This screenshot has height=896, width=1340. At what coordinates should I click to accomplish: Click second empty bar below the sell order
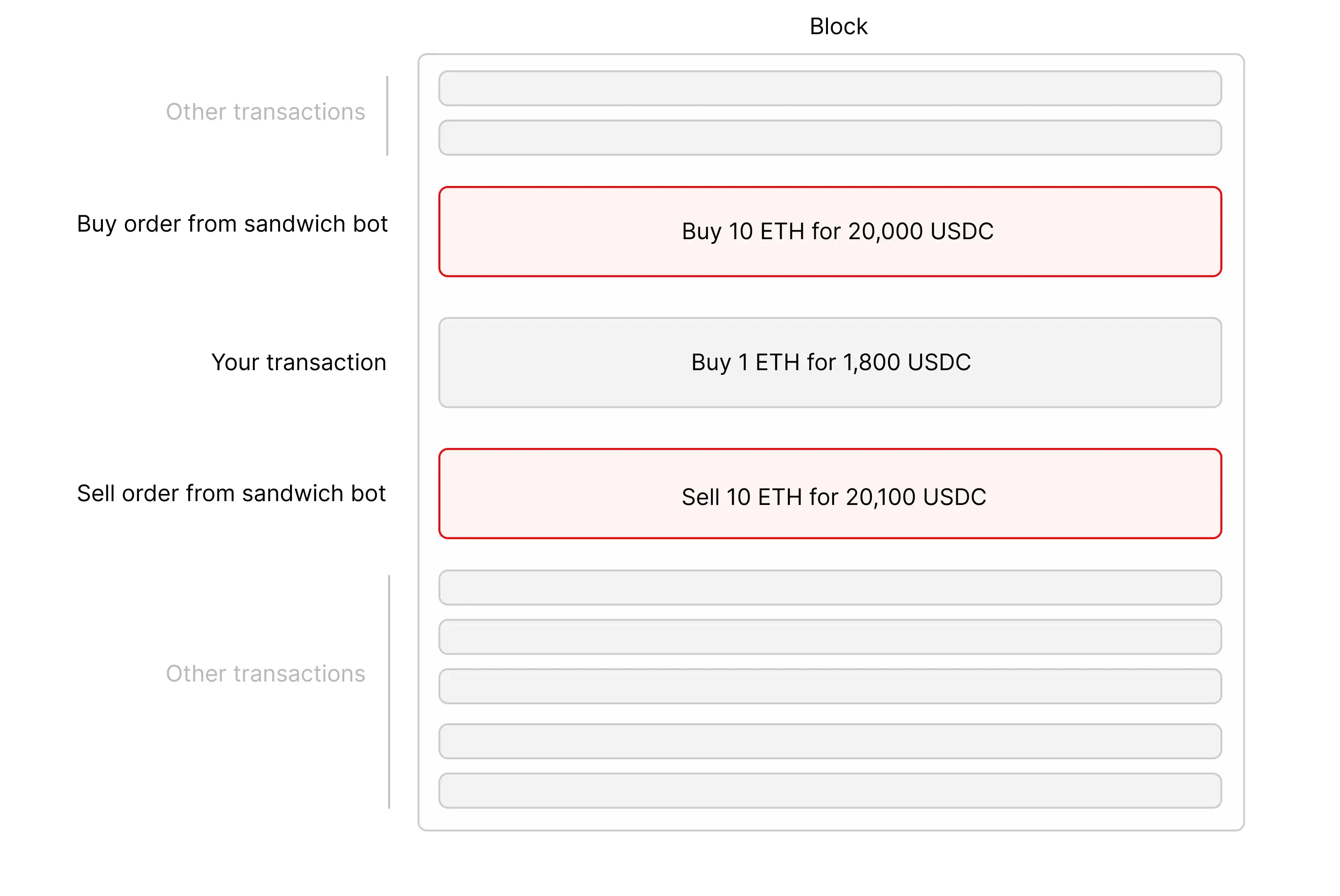coord(829,637)
